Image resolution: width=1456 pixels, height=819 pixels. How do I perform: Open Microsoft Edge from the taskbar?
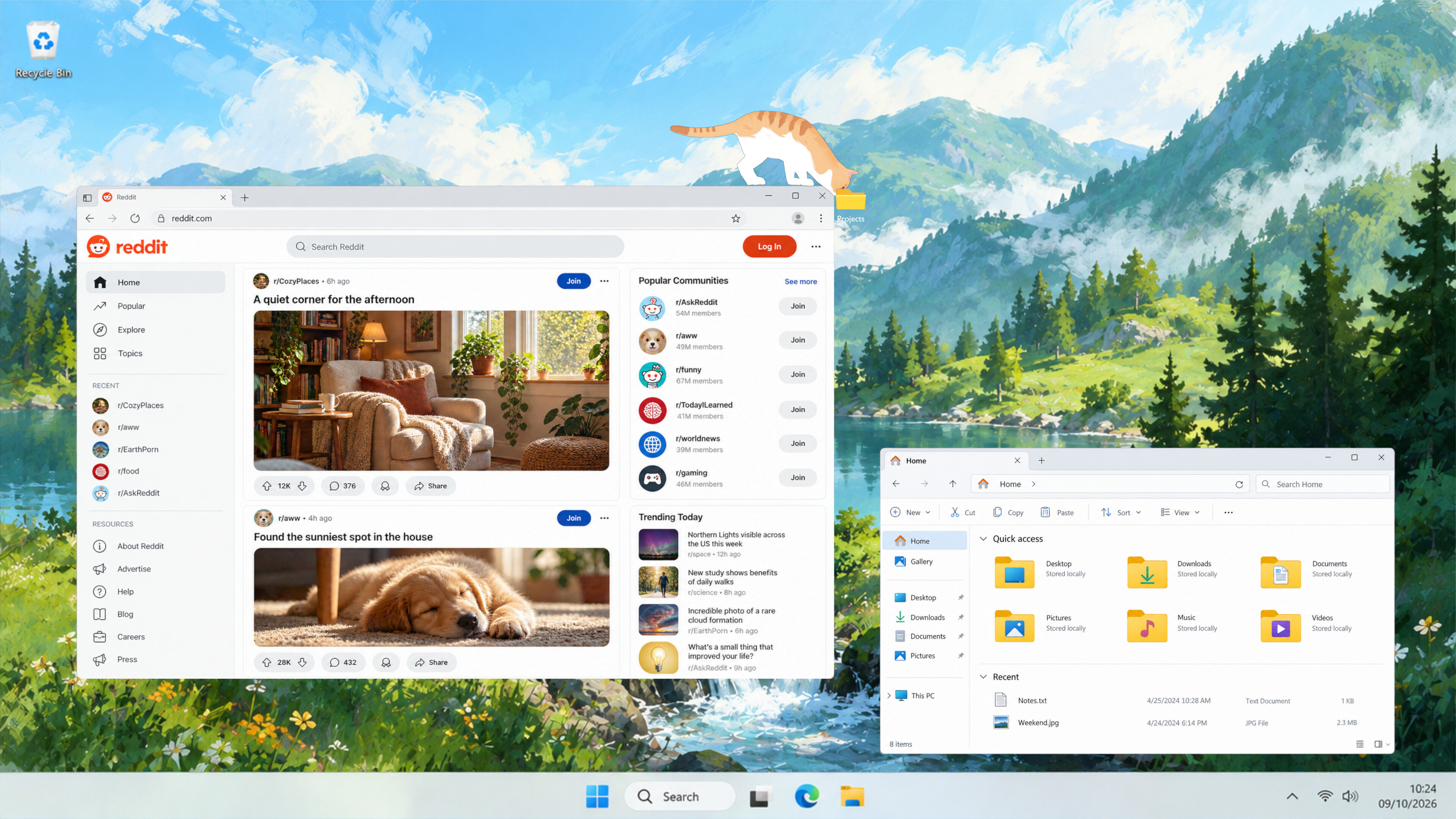(x=806, y=796)
